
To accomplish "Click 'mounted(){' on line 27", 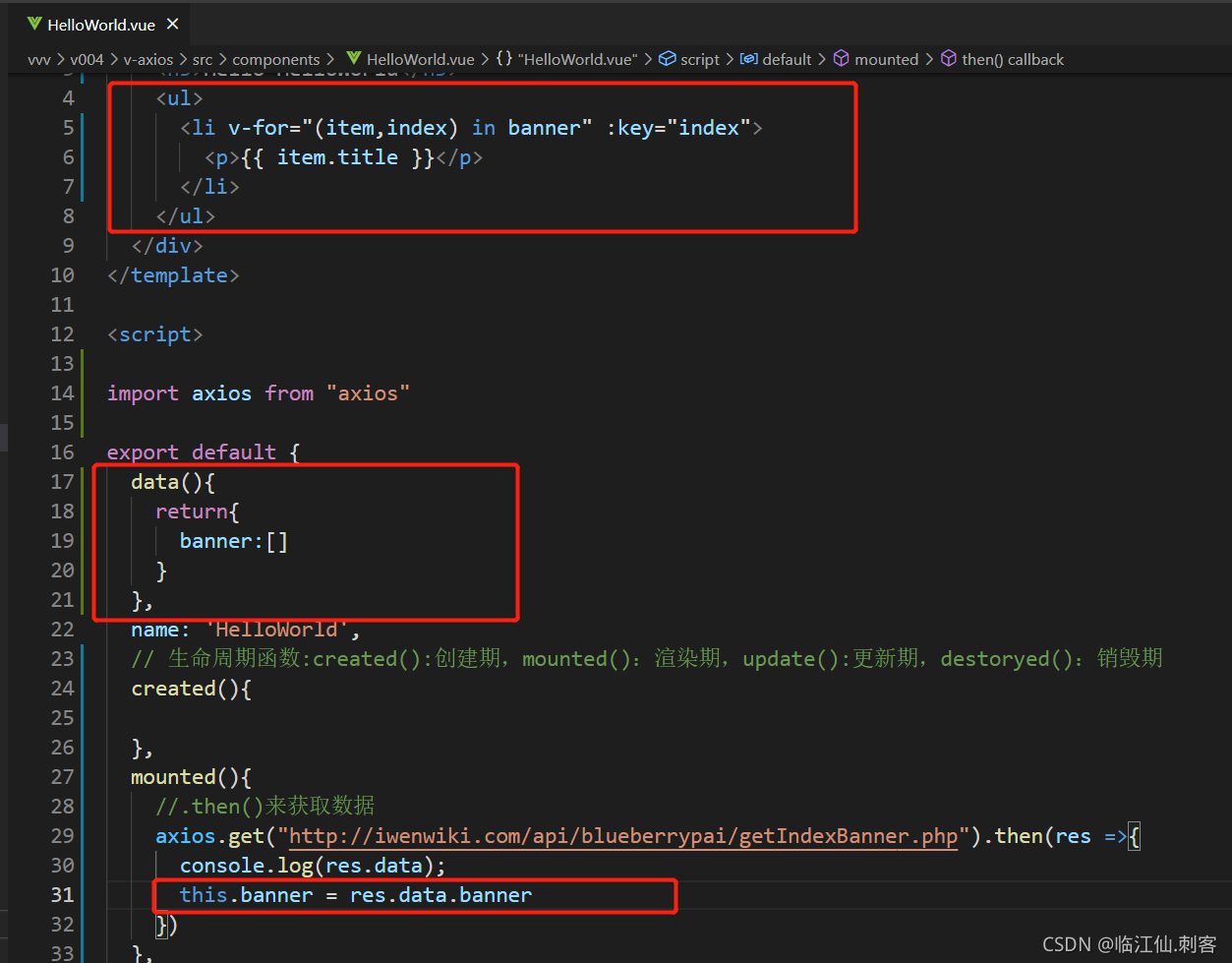I will point(192,777).
